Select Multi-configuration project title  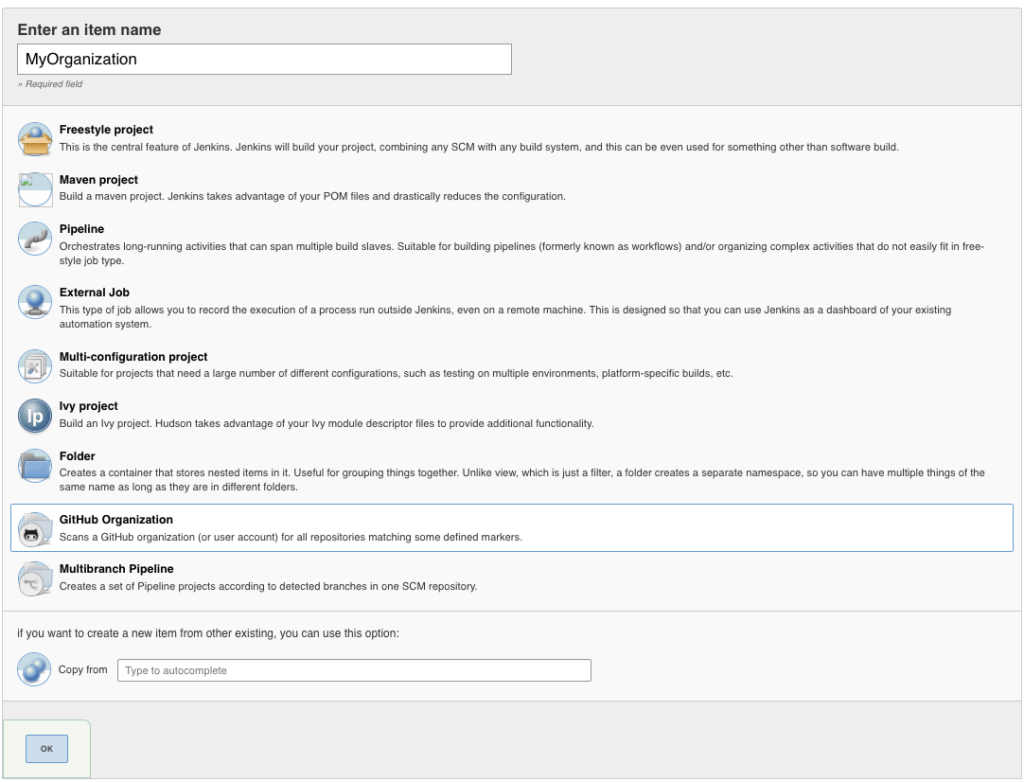tap(133, 357)
